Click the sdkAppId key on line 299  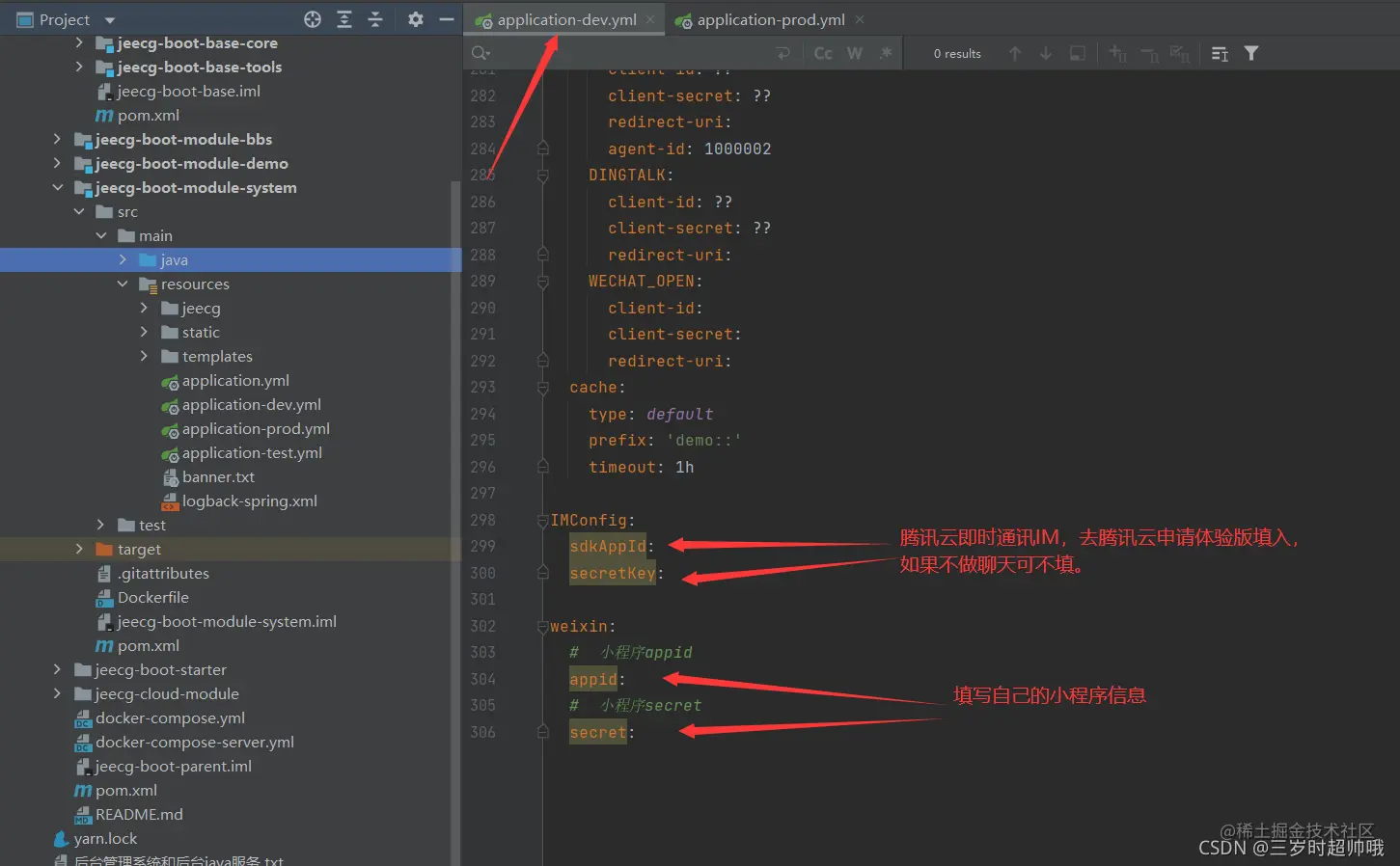608,547
